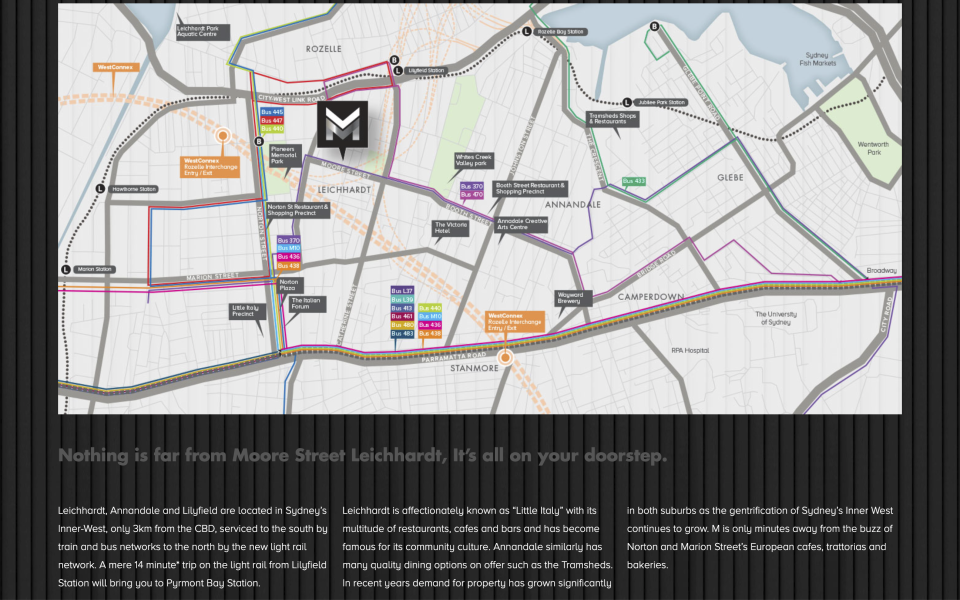This screenshot has width=960, height=600.
Task: Select the Bus L37 route tag
Action: click(x=402, y=291)
